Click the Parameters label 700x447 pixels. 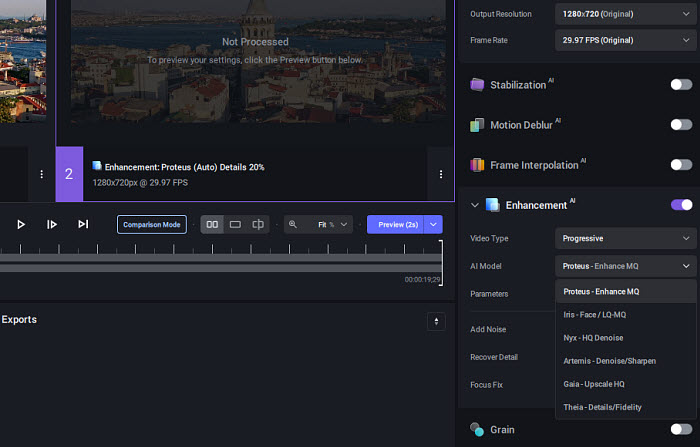(489, 294)
